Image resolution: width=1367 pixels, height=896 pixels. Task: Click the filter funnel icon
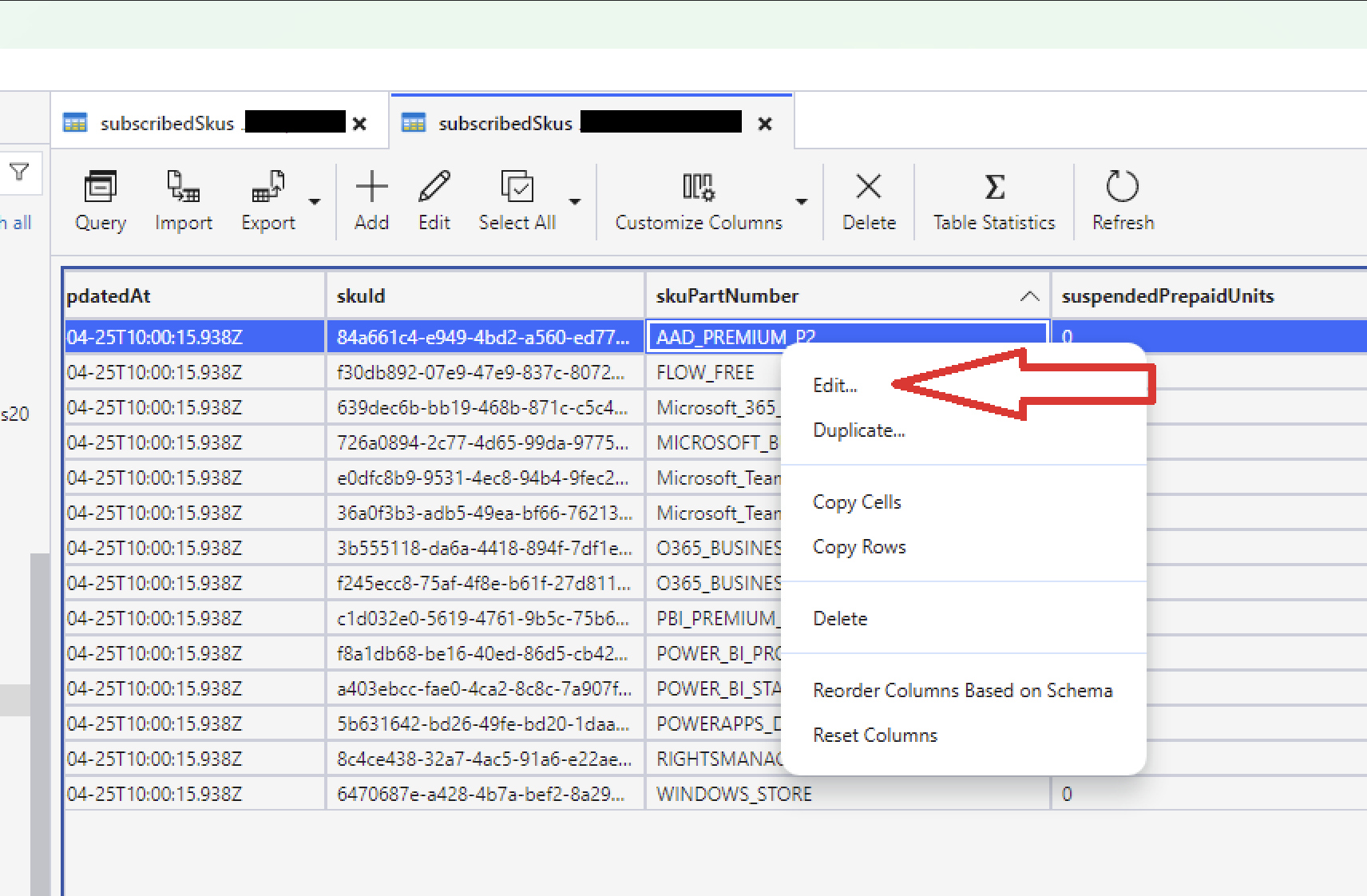coord(19,172)
